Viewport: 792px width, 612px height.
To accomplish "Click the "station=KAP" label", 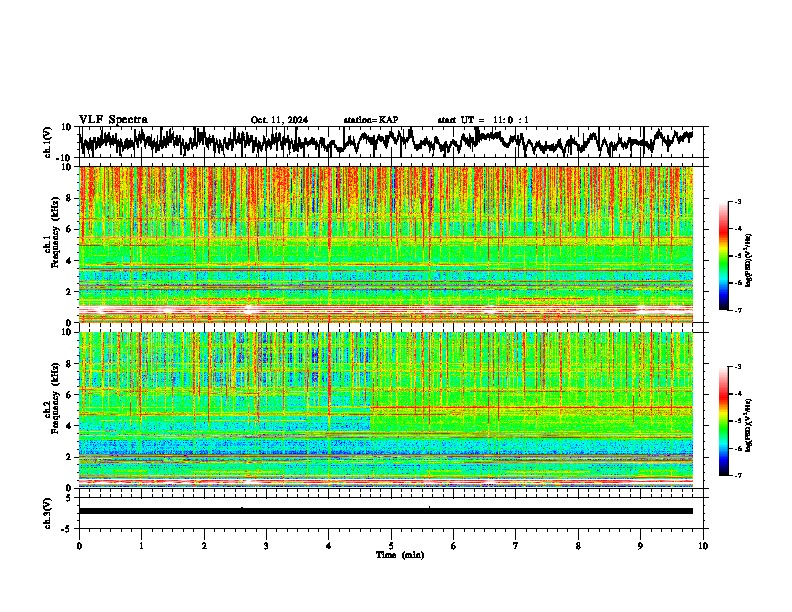I will coord(371,120).
